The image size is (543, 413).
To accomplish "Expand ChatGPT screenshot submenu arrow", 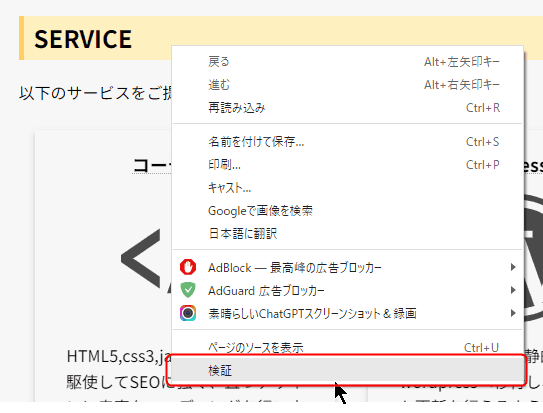I will pos(513,313).
